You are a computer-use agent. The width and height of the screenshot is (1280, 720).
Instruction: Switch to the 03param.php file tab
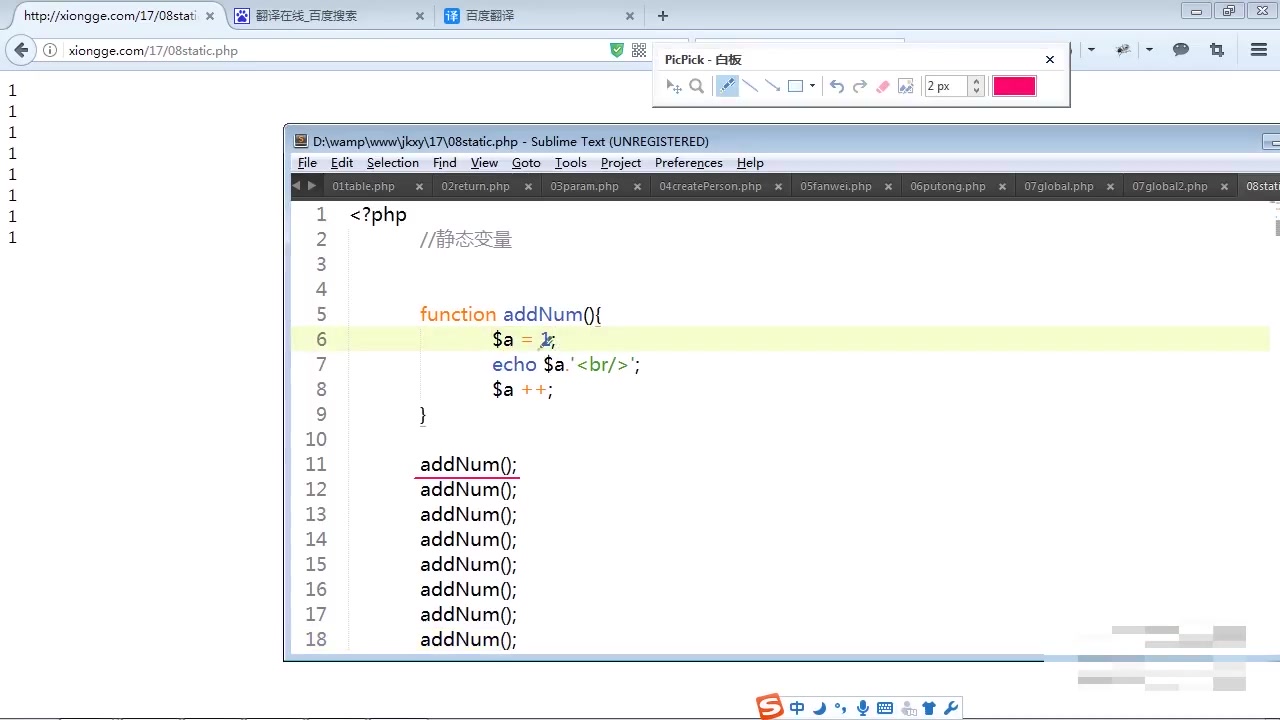coord(584,186)
